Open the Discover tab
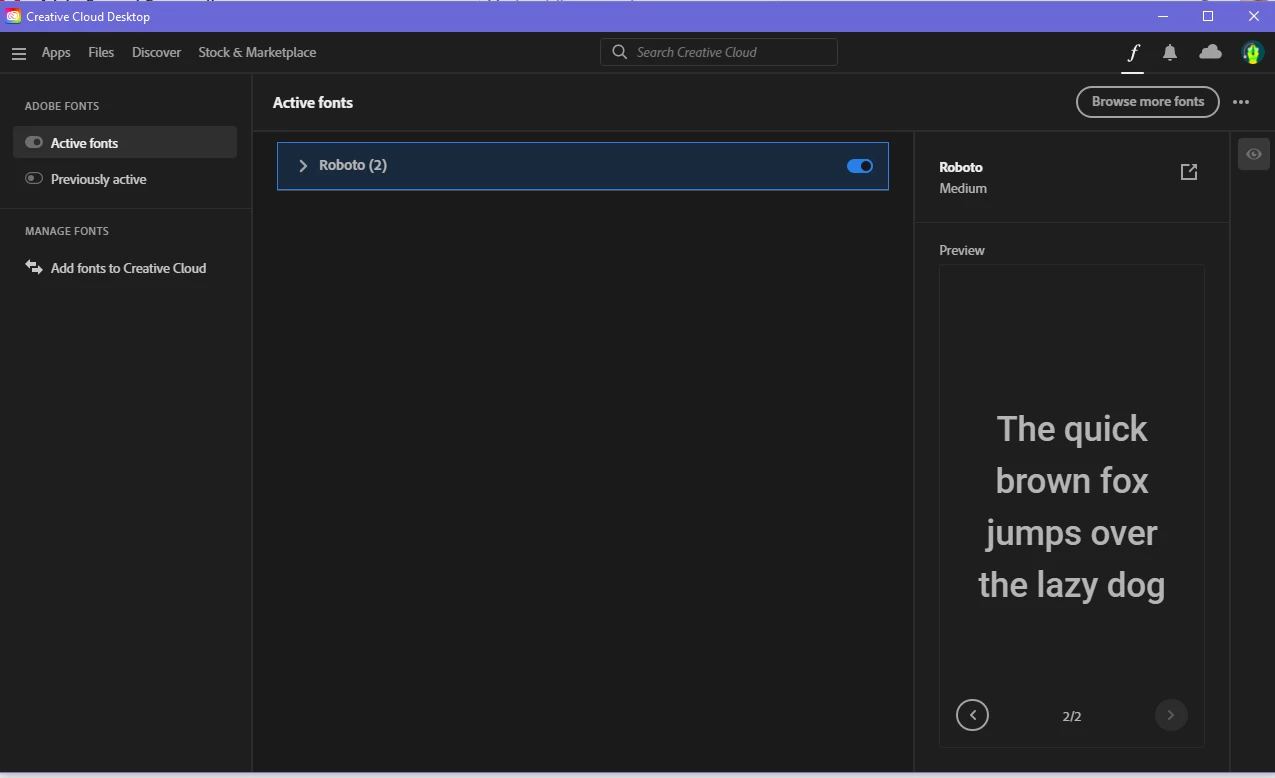The height and width of the screenshot is (778, 1275). 156,52
